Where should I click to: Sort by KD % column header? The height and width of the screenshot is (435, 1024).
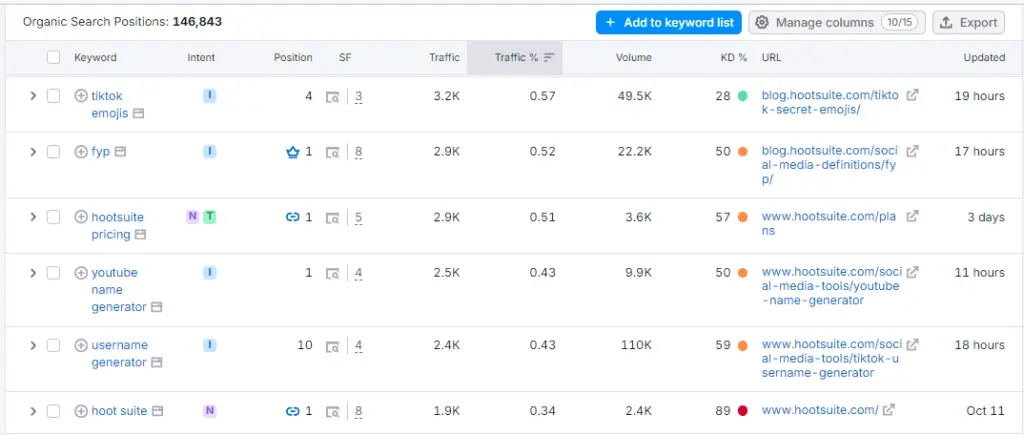(x=734, y=58)
